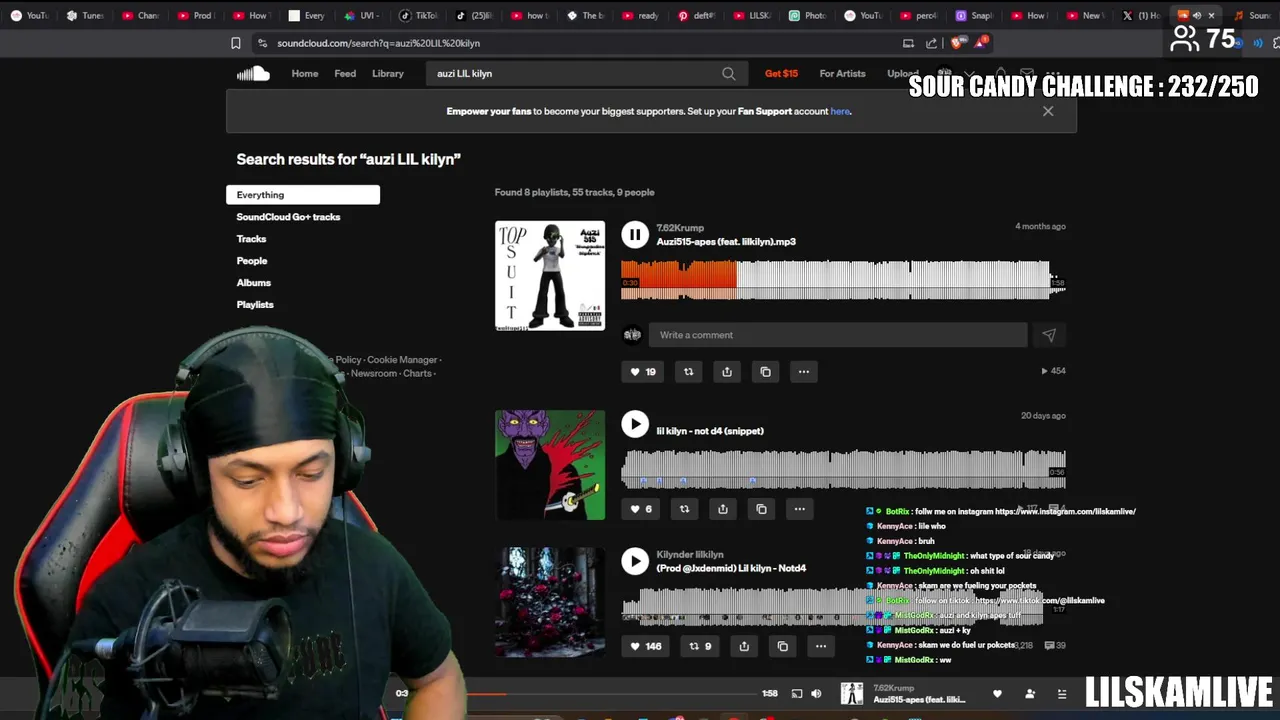This screenshot has height=720, width=1280.
Task: Like the Auzi515-apes track with 19 likes
Action: tap(642, 371)
